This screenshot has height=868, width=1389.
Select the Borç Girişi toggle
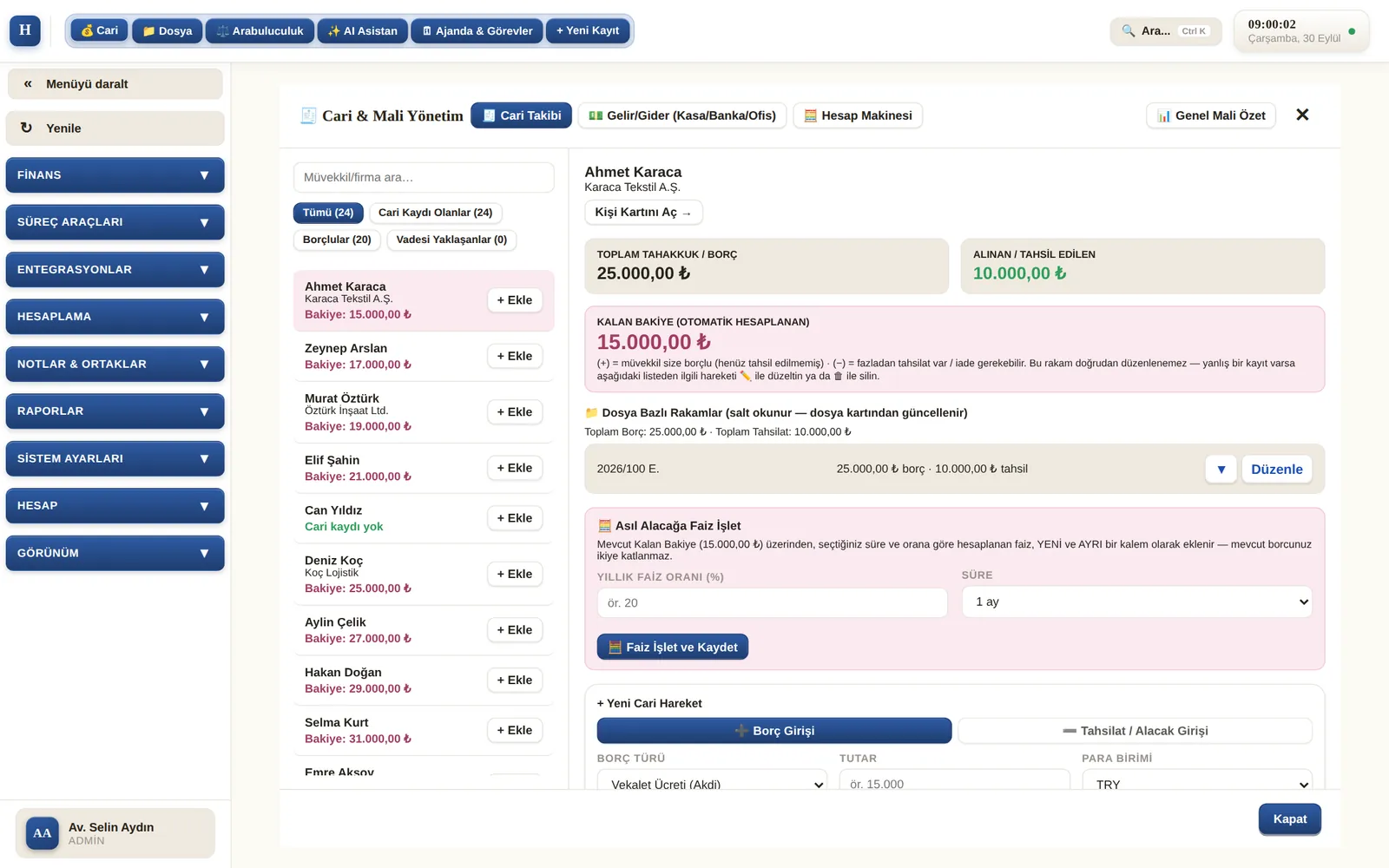(774, 731)
